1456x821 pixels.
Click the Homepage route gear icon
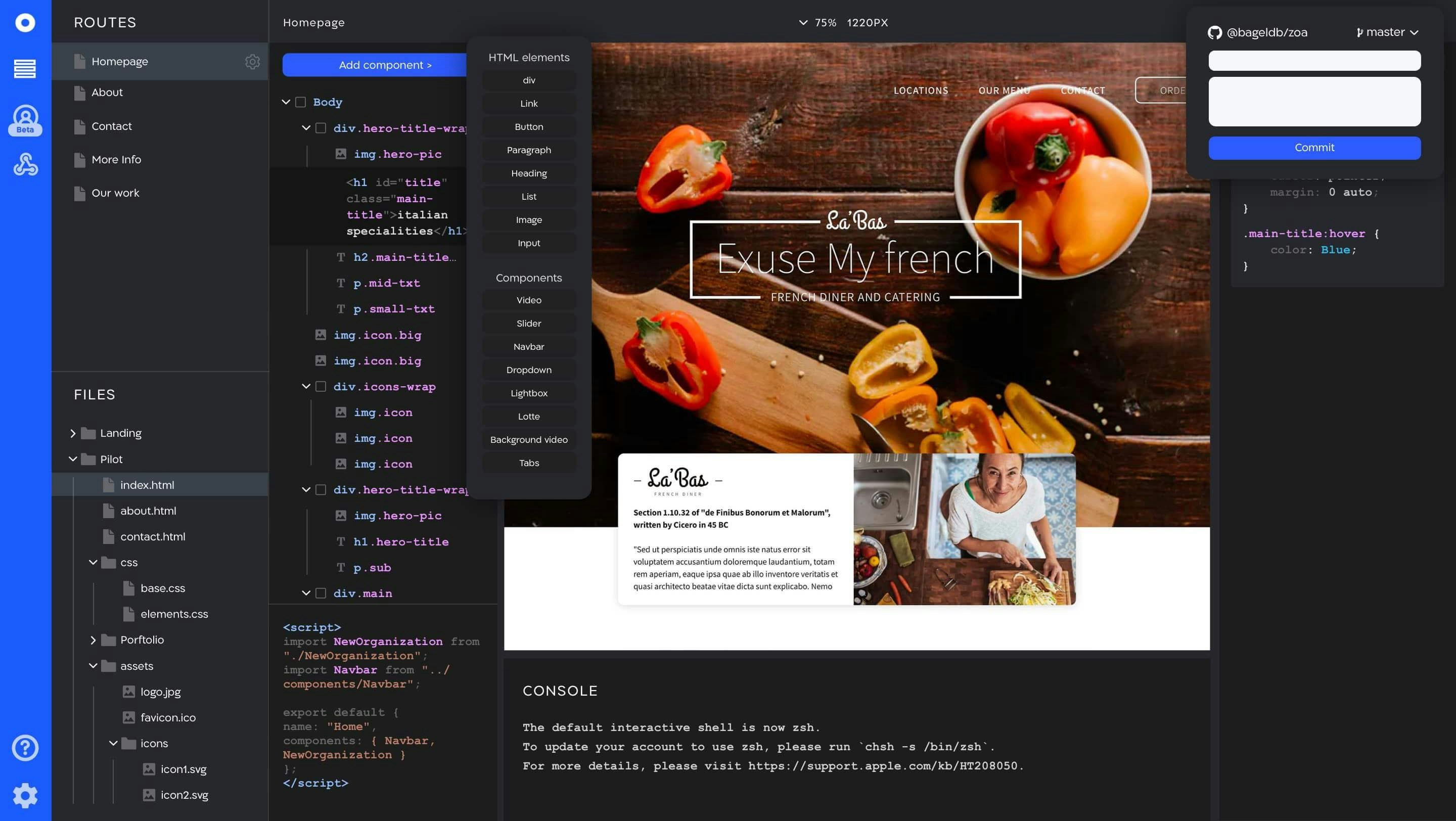tap(252, 62)
